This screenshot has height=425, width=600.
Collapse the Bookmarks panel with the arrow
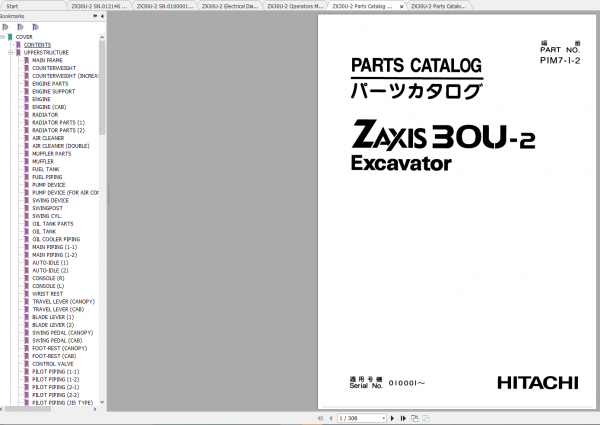pyautogui.click(x=102, y=16)
